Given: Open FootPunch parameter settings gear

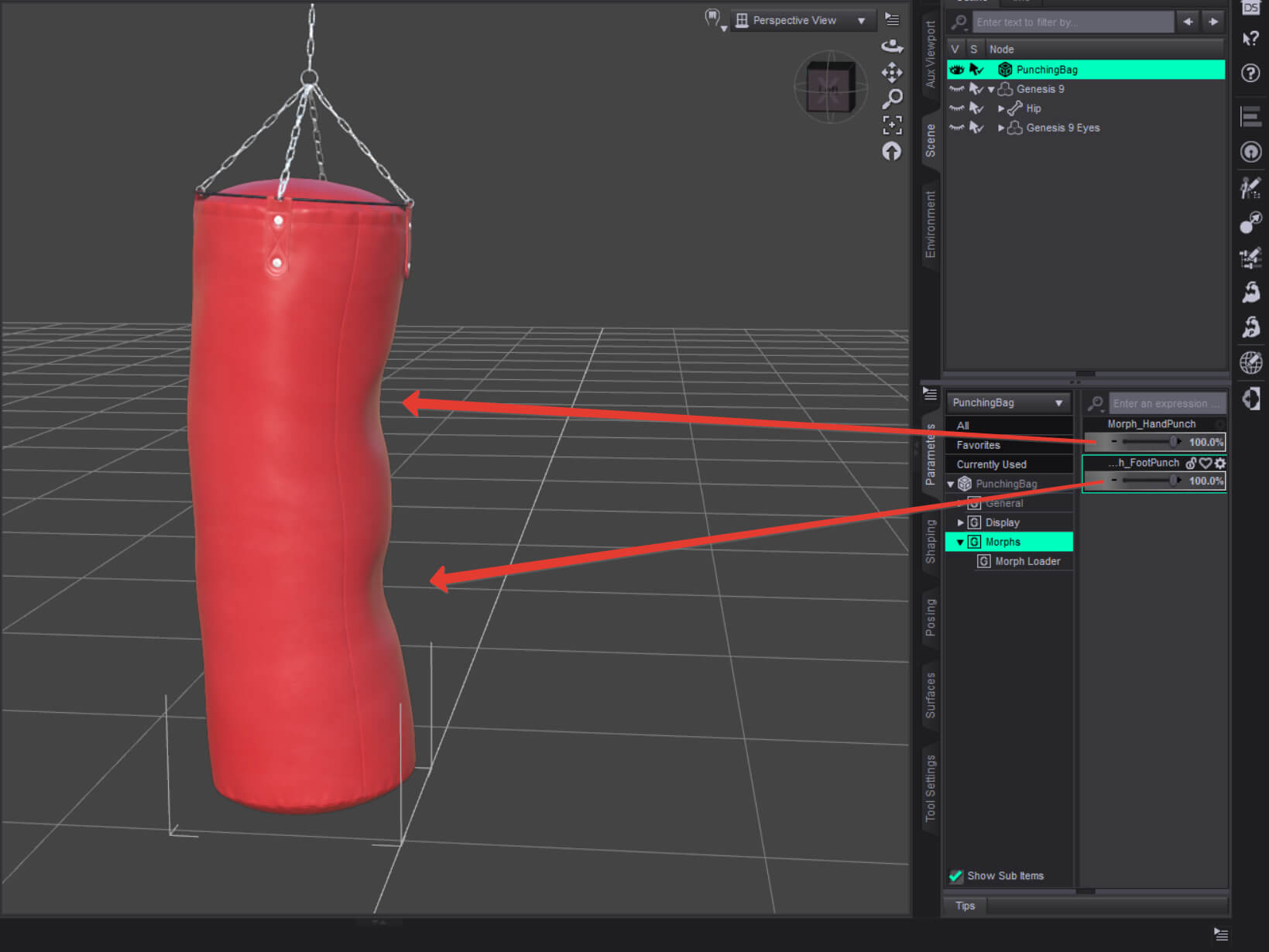Looking at the screenshot, I should click(1220, 463).
